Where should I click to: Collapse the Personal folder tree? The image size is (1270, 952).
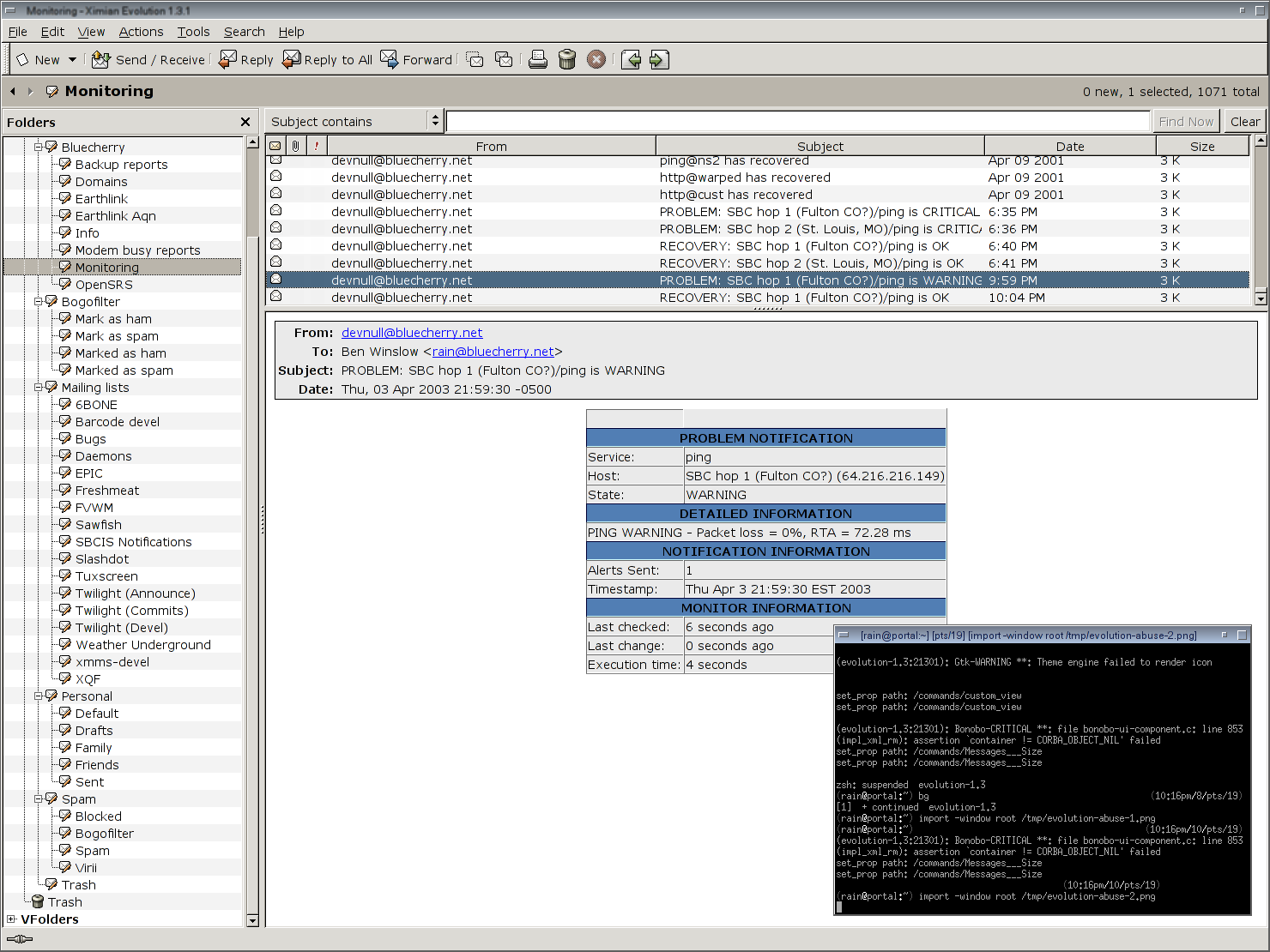click(38, 696)
